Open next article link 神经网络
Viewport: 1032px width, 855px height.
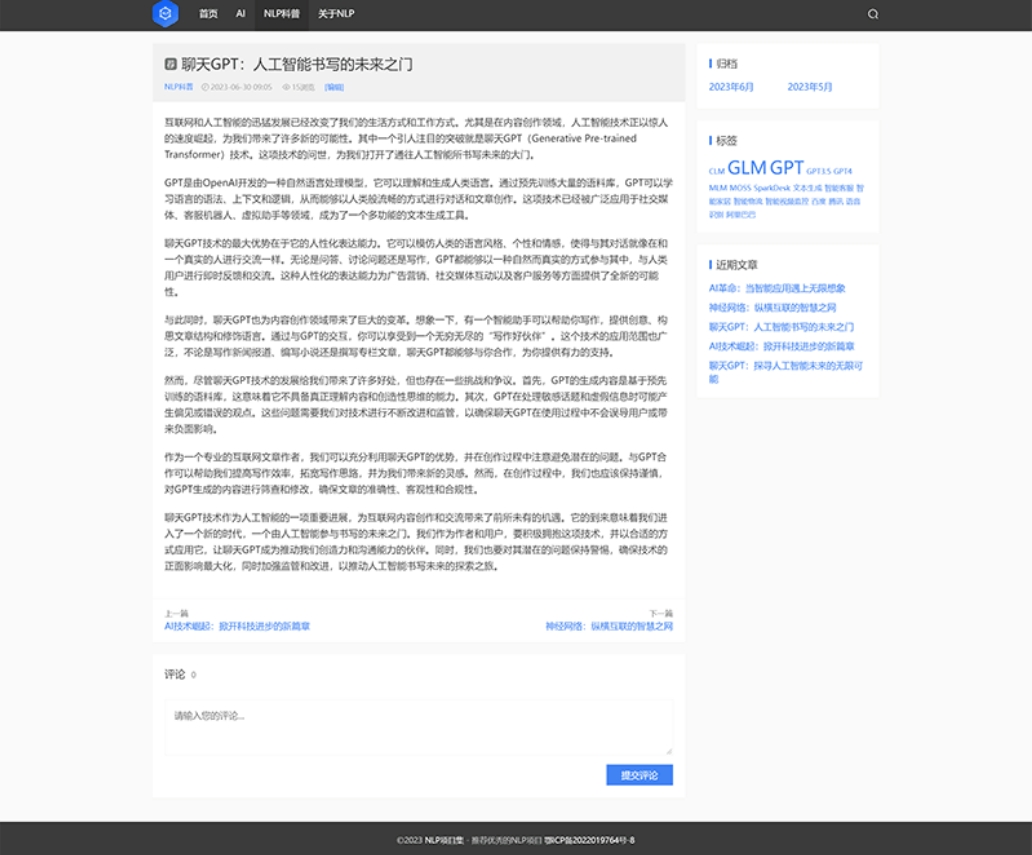[609, 626]
